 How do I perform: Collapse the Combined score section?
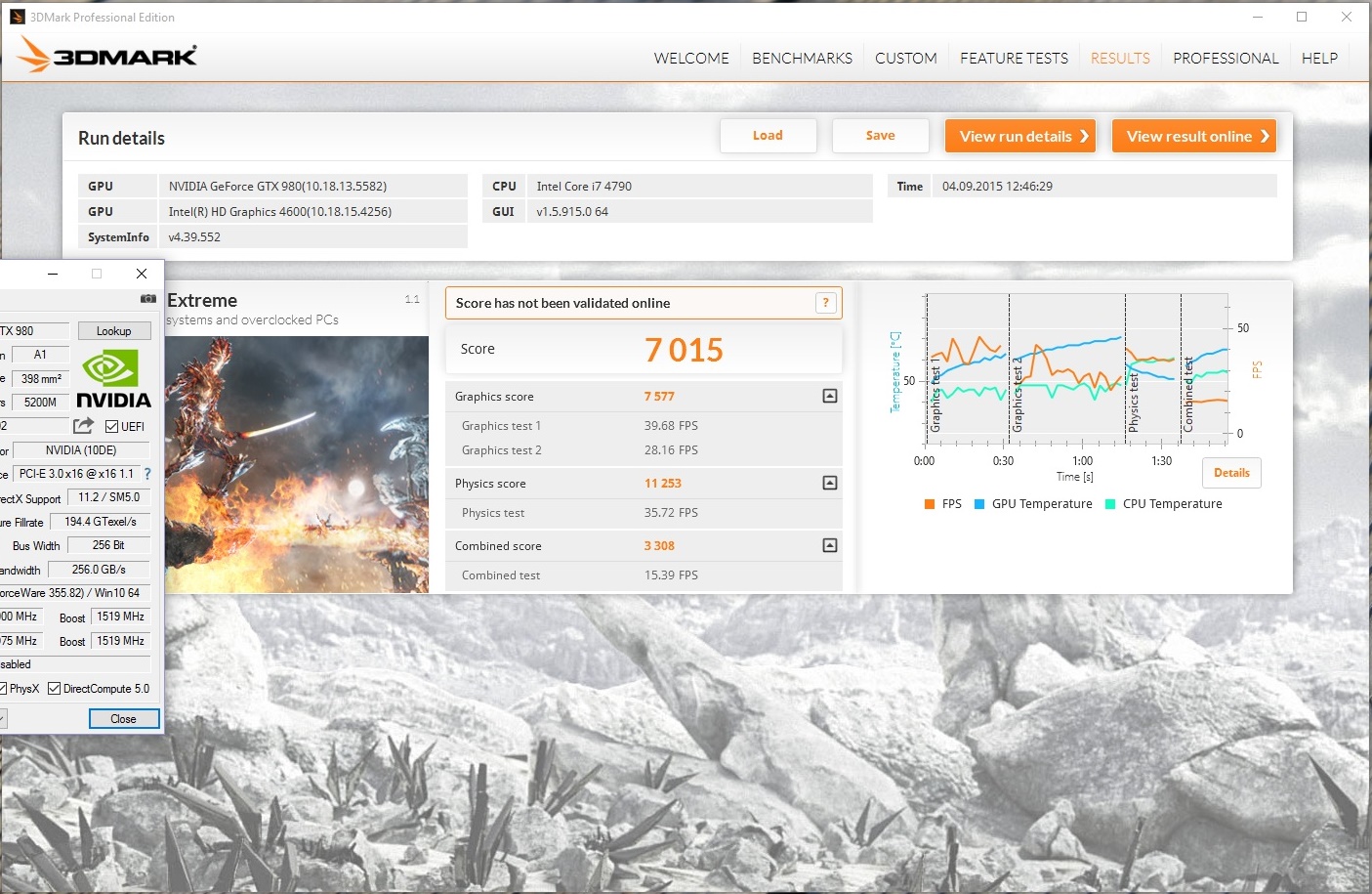[x=830, y=545]
